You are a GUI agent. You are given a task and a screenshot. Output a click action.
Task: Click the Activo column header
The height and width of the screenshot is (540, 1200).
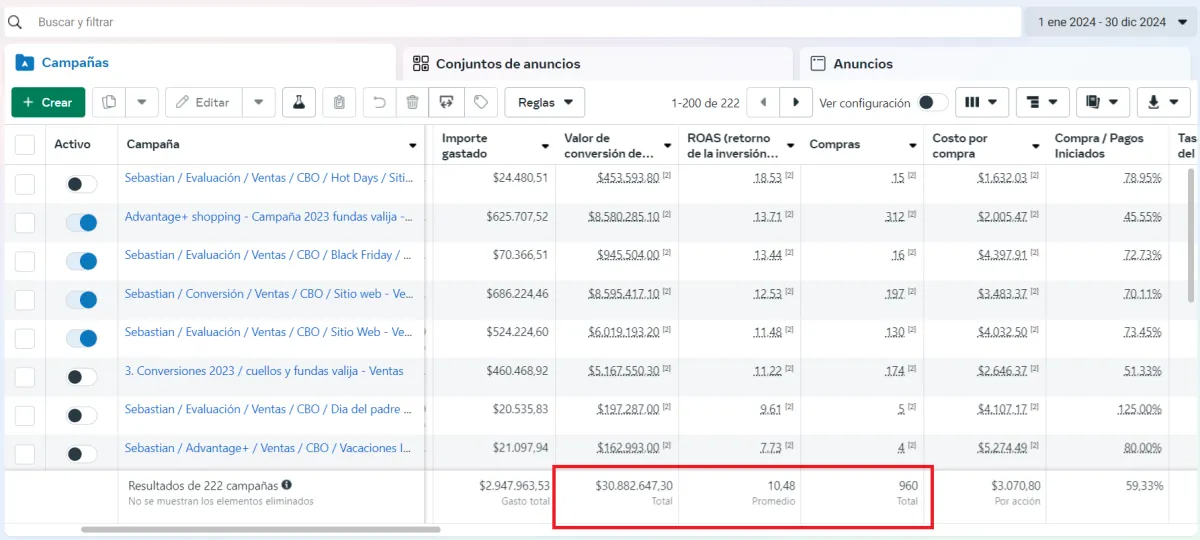pos(72,145)
